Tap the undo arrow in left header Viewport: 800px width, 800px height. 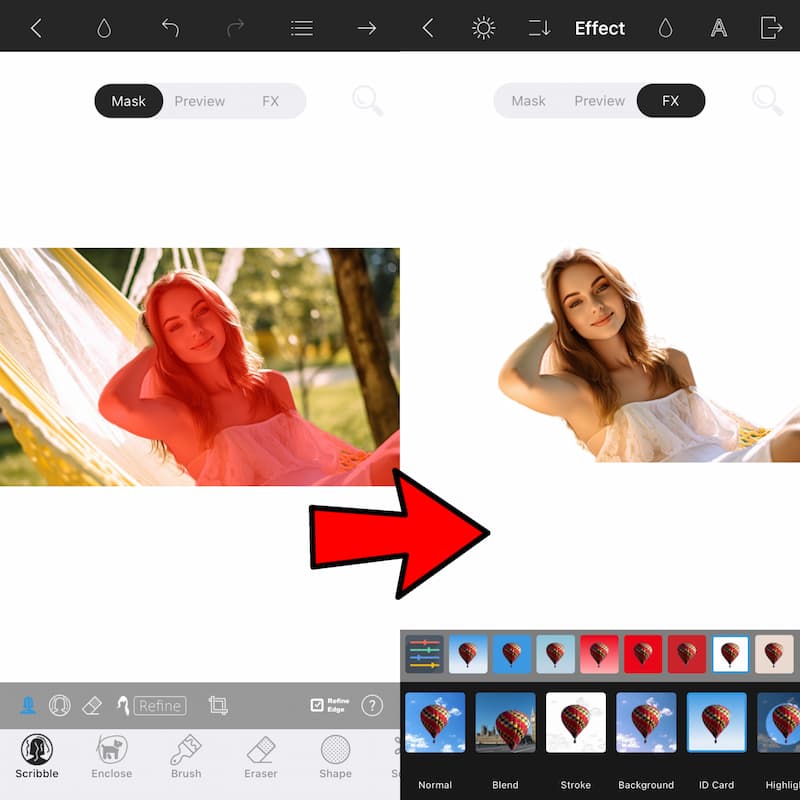coord(170,28)
